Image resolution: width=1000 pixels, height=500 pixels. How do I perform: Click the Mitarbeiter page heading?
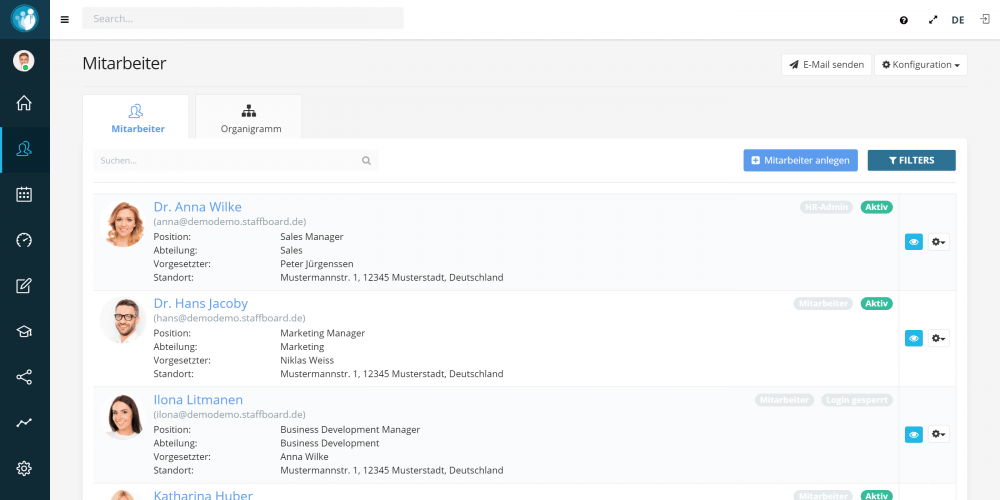click(x=124, y=63)
